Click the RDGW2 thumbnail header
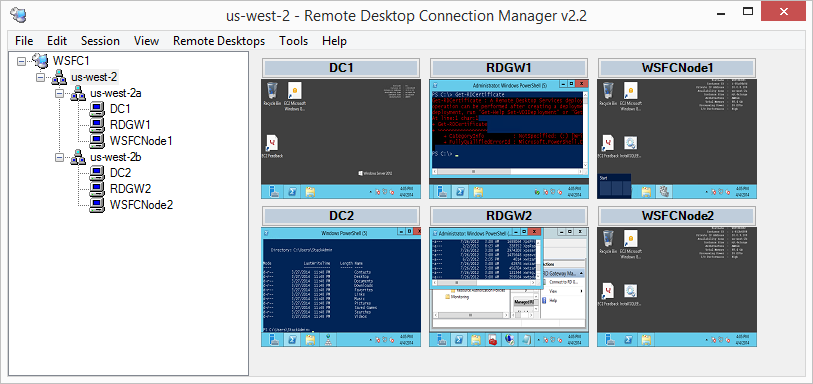Screen dimensions: 813x384 (x=509, y=216)
